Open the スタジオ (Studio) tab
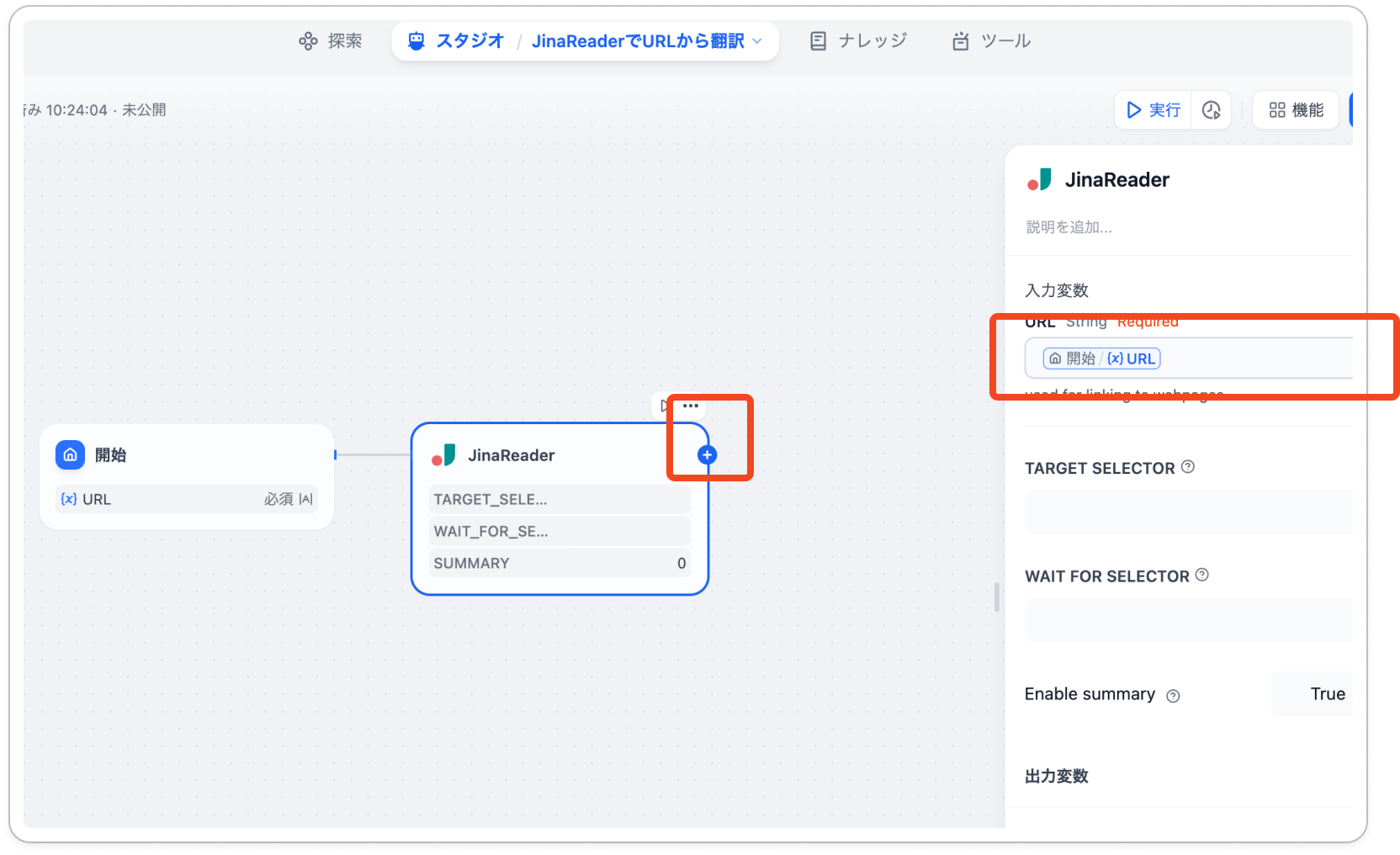 (x=456, y=40)
